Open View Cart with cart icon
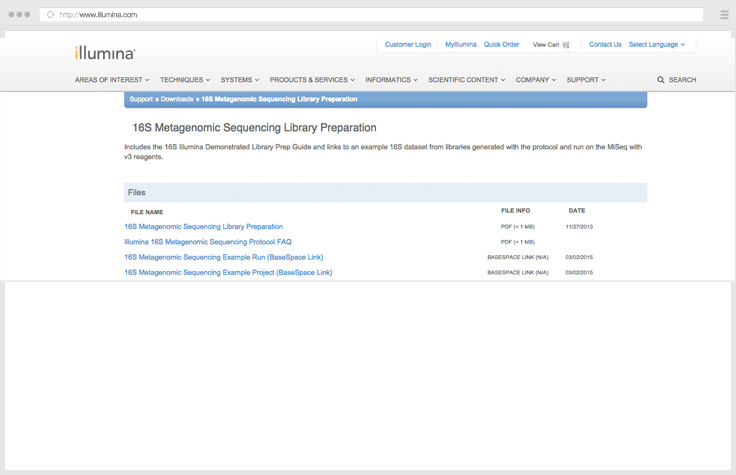 point(551,45)
